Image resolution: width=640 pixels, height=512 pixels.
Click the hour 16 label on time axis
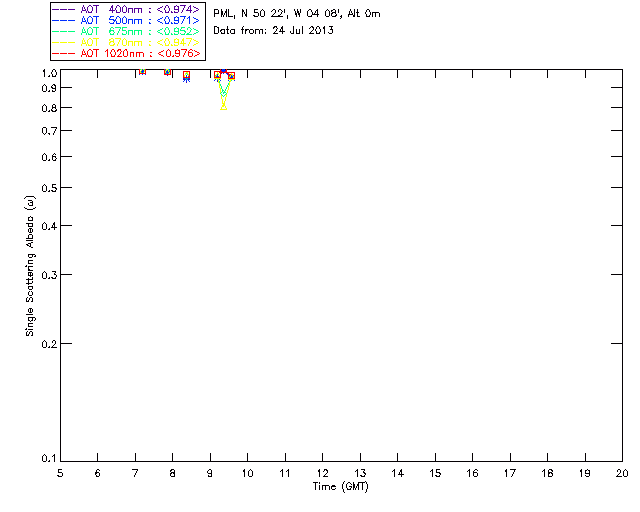[473, 474]
